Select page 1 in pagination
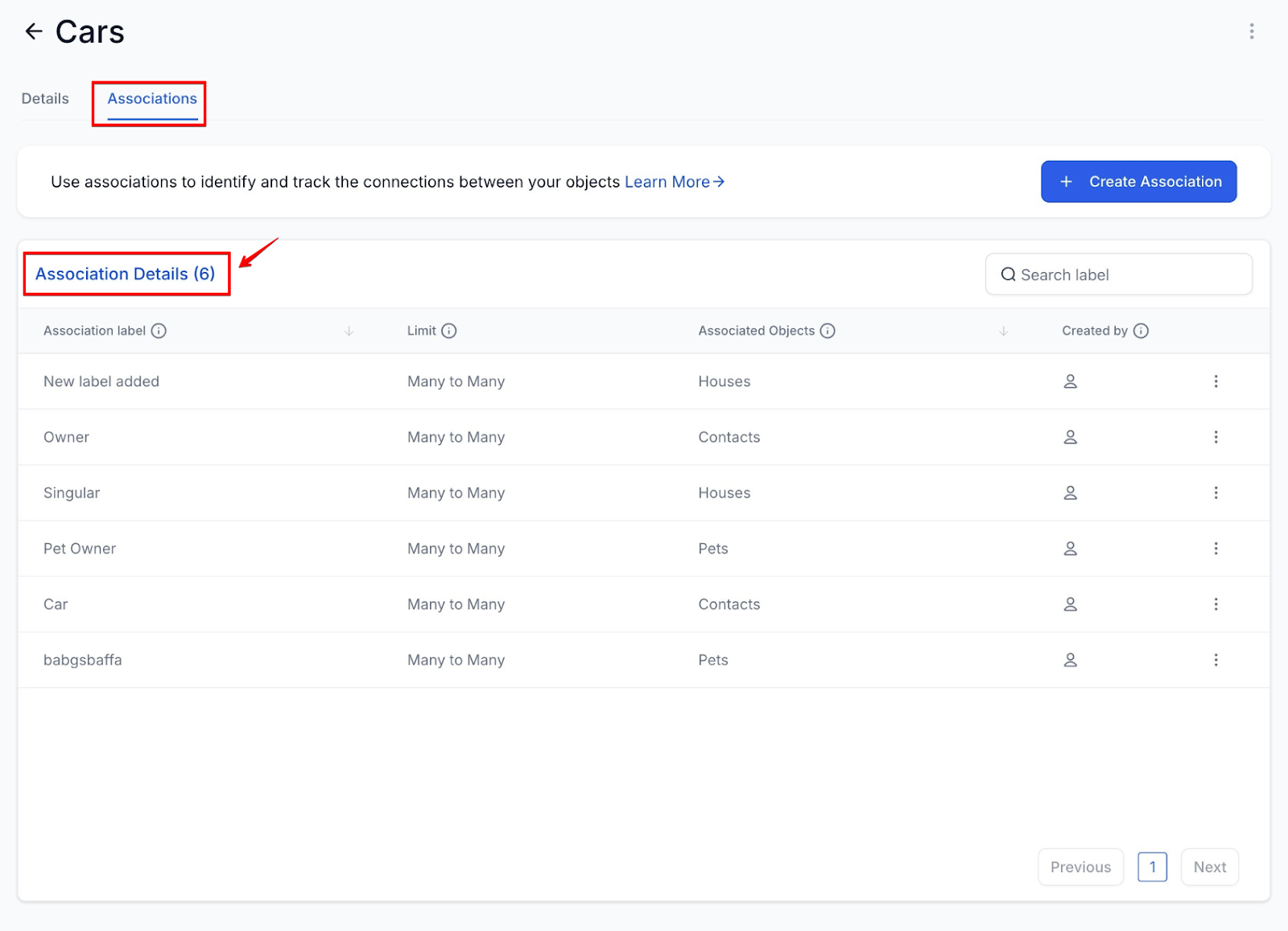The width and height of the screenshot is (1288, 931). pos(1152,867)
